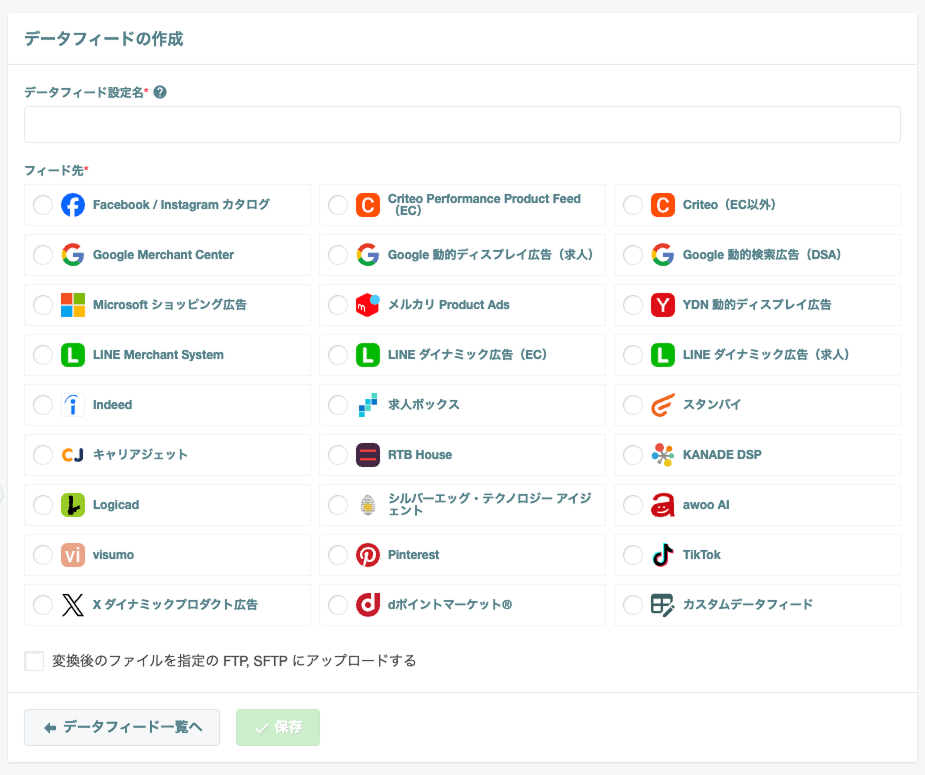925x775 pixels.
Task: Click the キャリアジェット label text
Action: pos(140,455)
